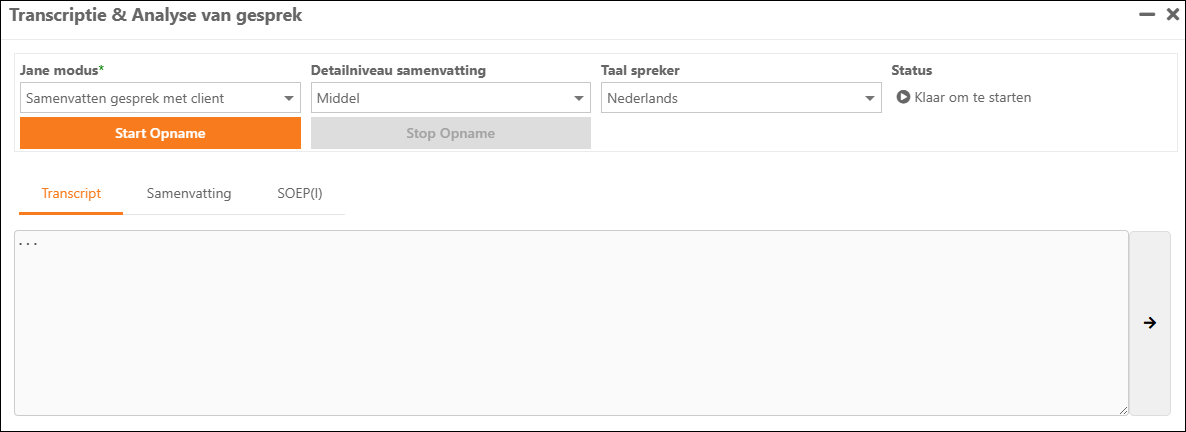Image resolution: width=1186 pixels, height=432 pixels.
Task: Switch to the Transcript tab
Action: click(x=71, y=194)
